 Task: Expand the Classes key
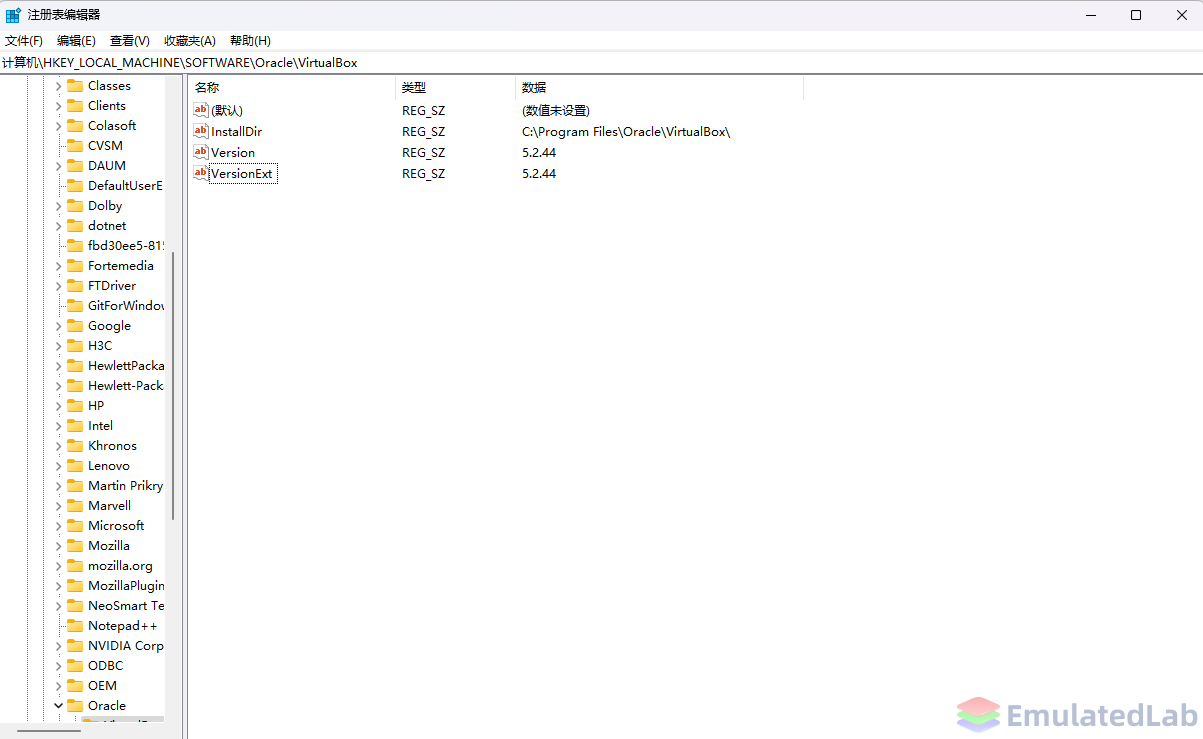[x=58, y=86]
